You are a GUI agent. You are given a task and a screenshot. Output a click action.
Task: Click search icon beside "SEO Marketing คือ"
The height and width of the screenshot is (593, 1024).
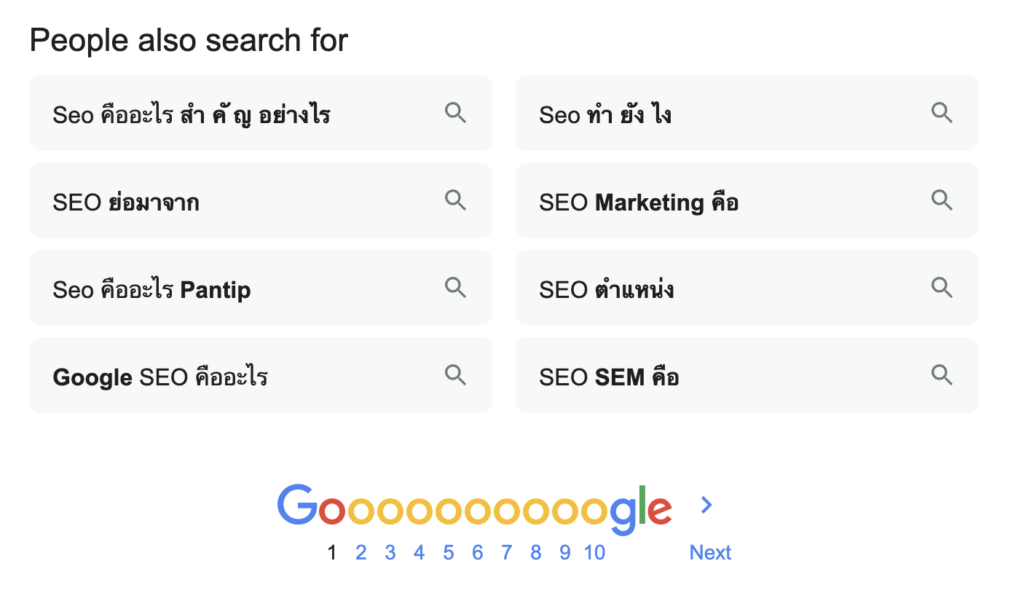pos(941,201)
